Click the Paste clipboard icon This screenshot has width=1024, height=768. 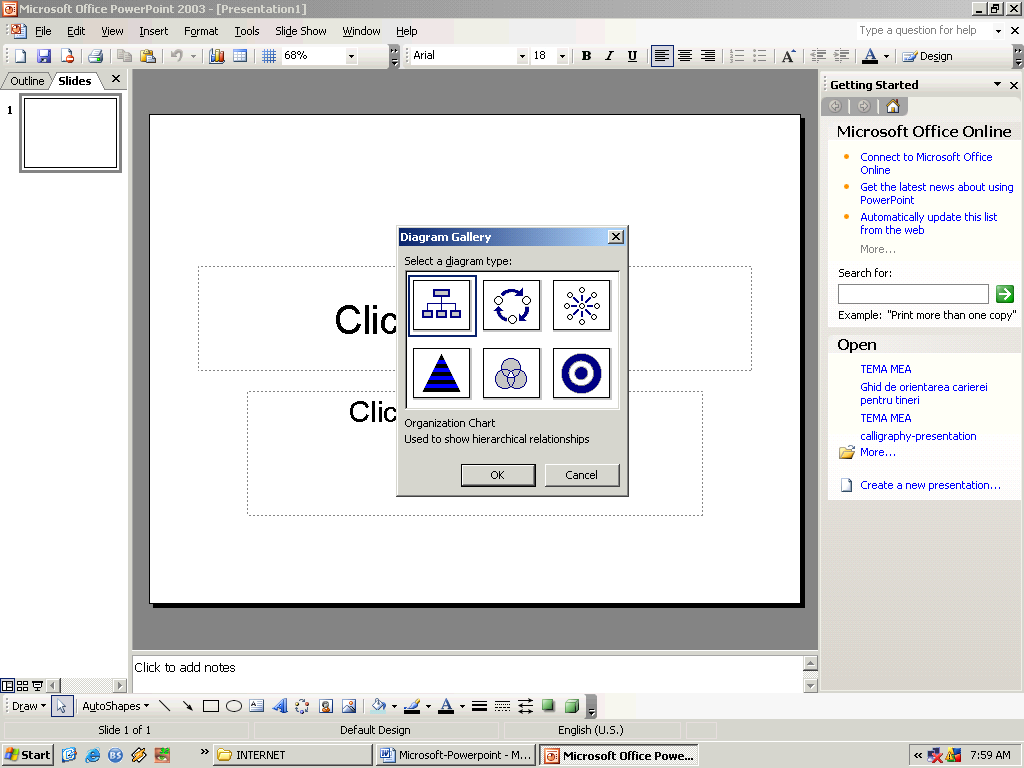point(148,56)
